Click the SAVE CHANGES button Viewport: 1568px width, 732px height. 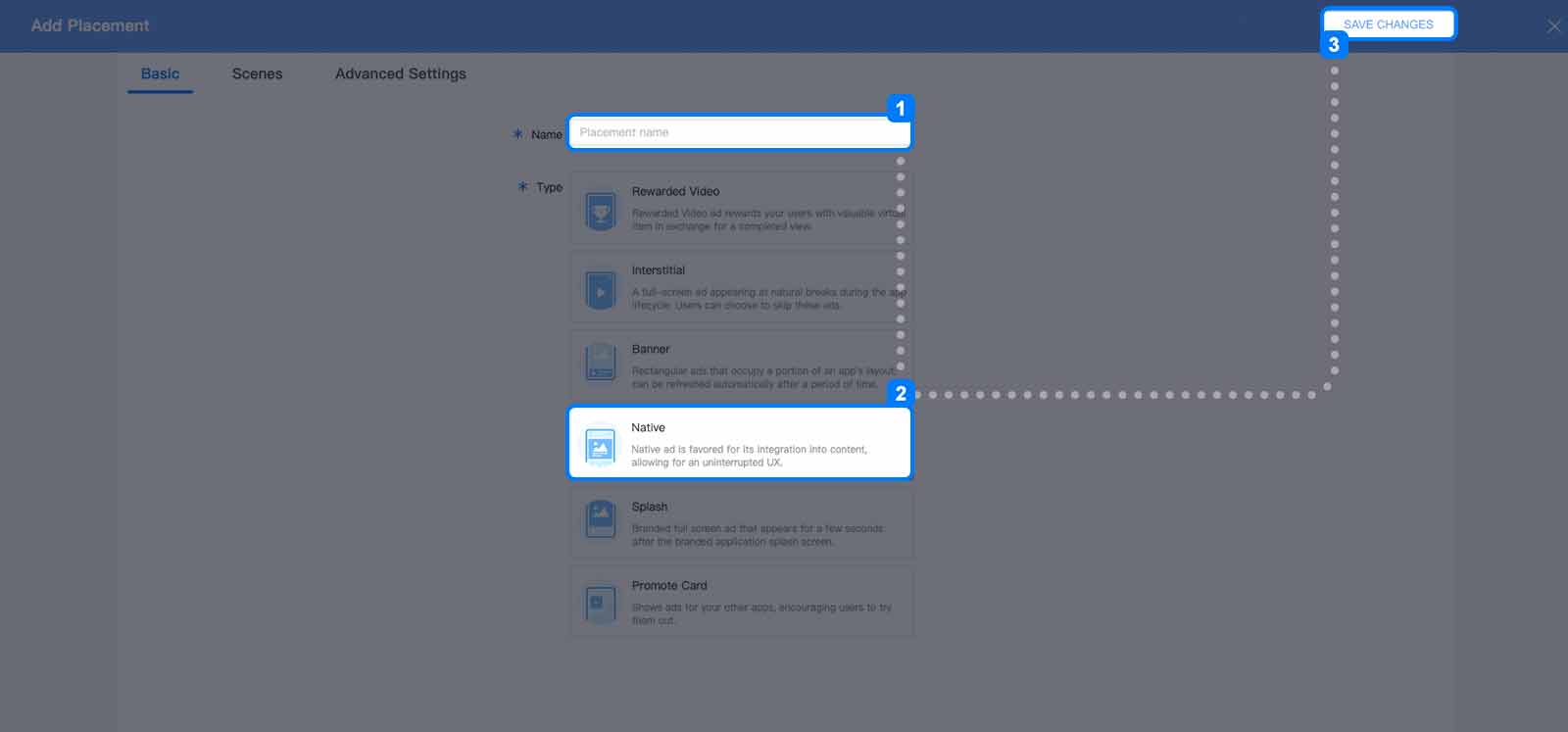click(x=1389, y=24)
